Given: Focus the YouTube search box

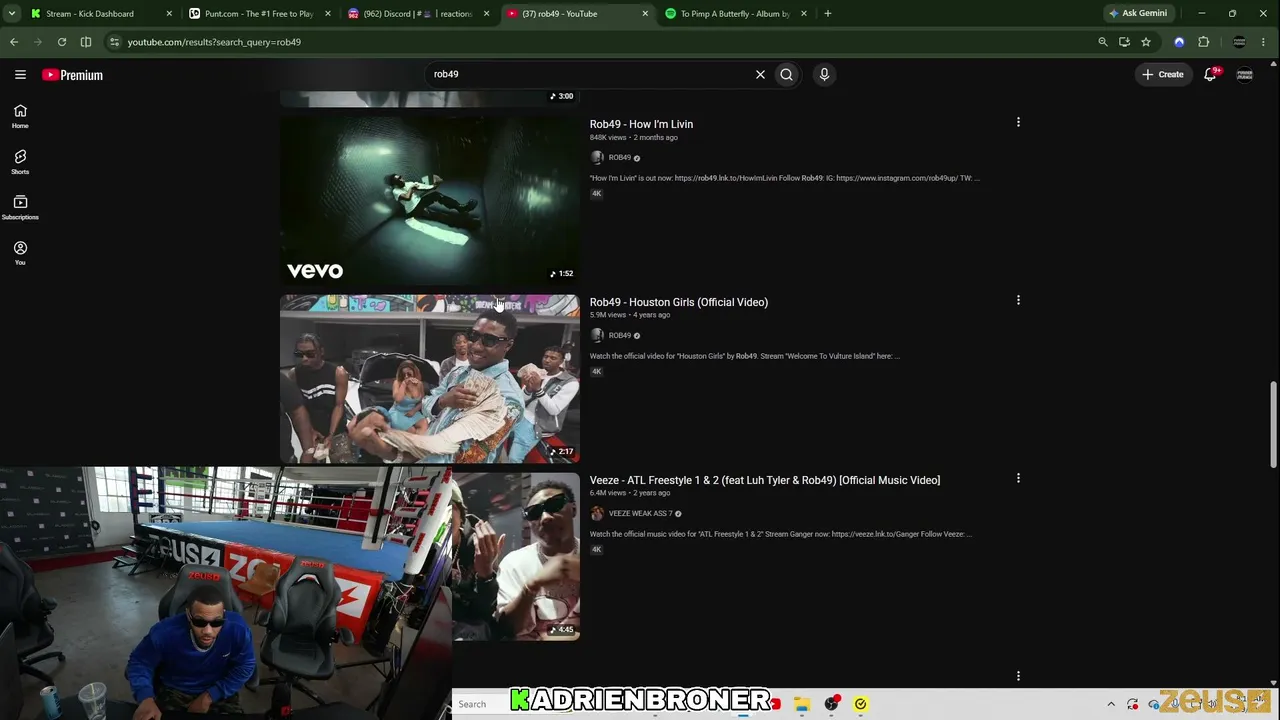Looking at the screenshot, I should click(x=590, y=74).
